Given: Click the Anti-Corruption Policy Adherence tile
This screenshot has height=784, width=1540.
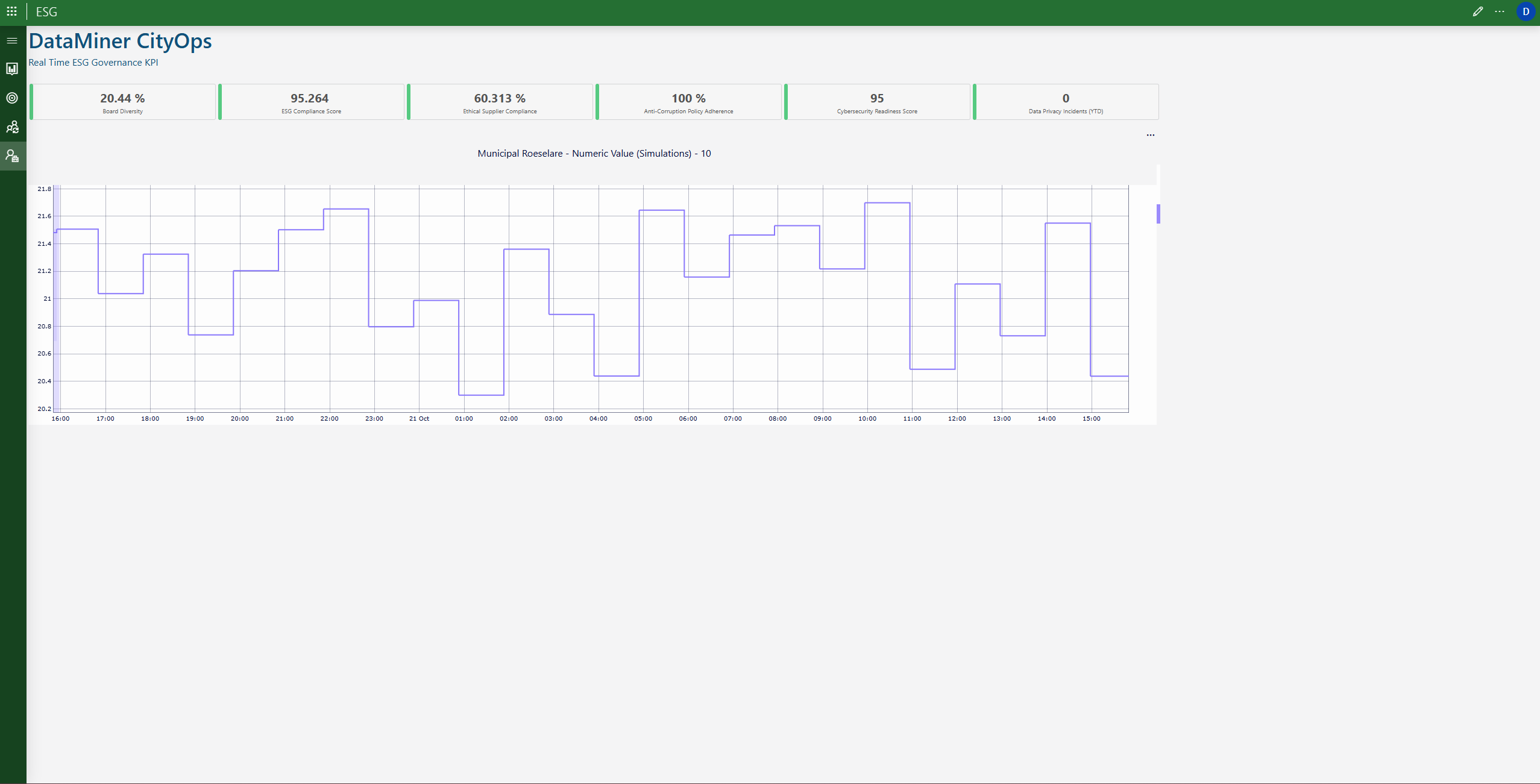Looking at the screenshot, I should (688, 102).
